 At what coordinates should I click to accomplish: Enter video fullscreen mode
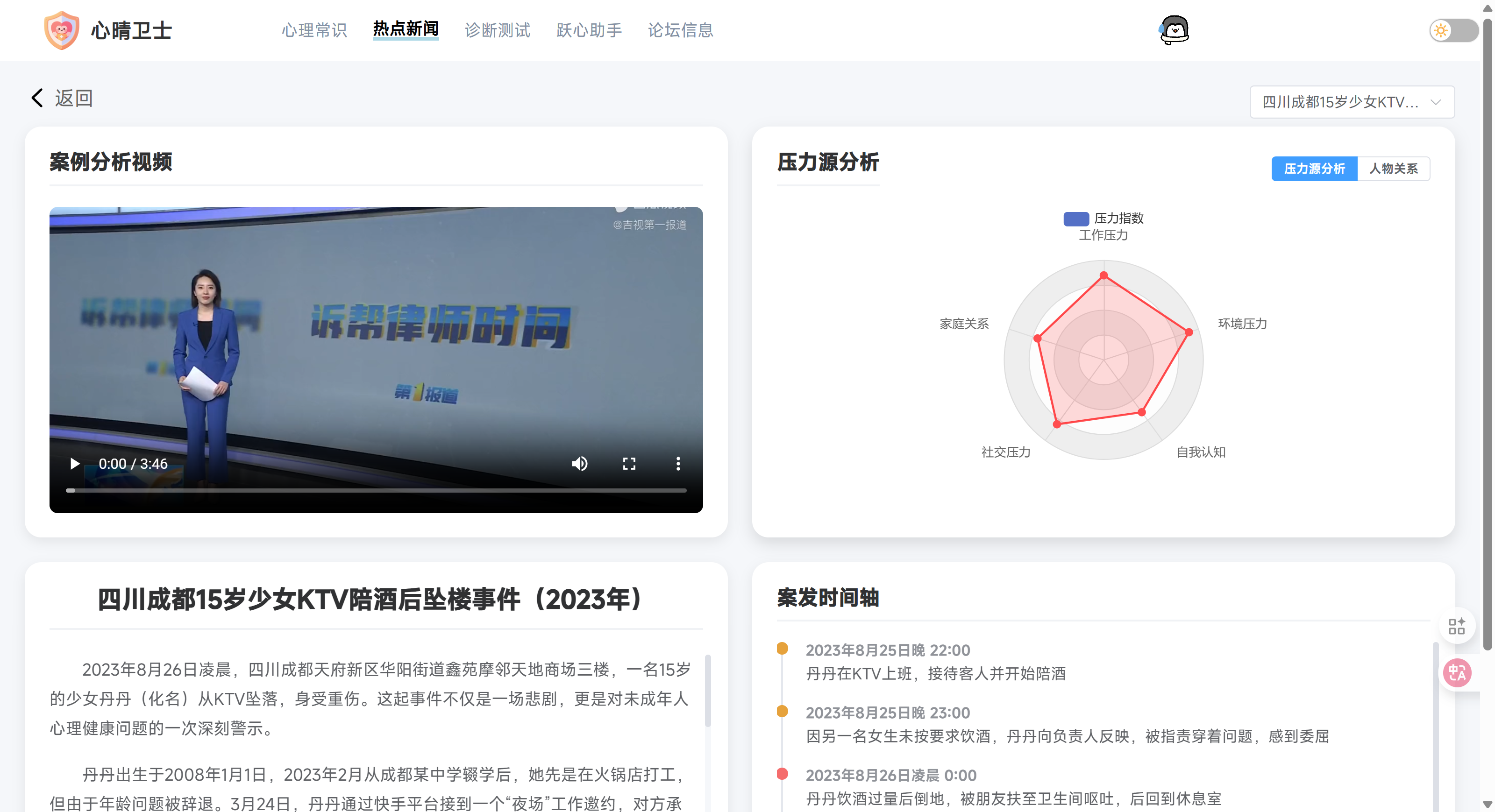(x=629, y=463)
